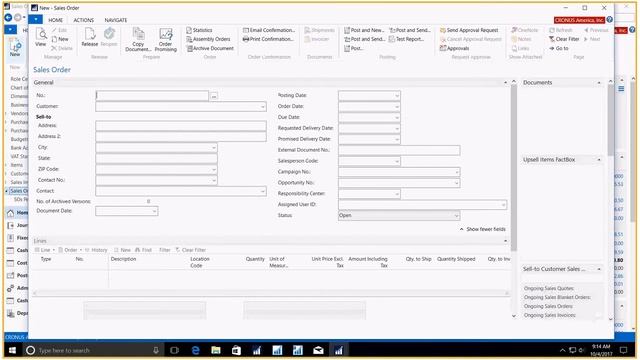Click the Windows Start button

click(12, 350)
